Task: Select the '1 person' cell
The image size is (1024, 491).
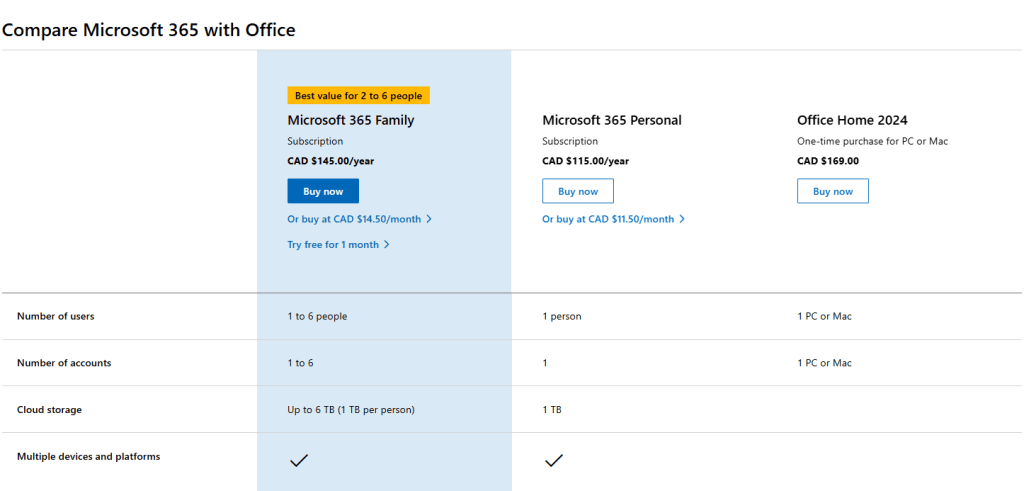Action: coord(562,316)
